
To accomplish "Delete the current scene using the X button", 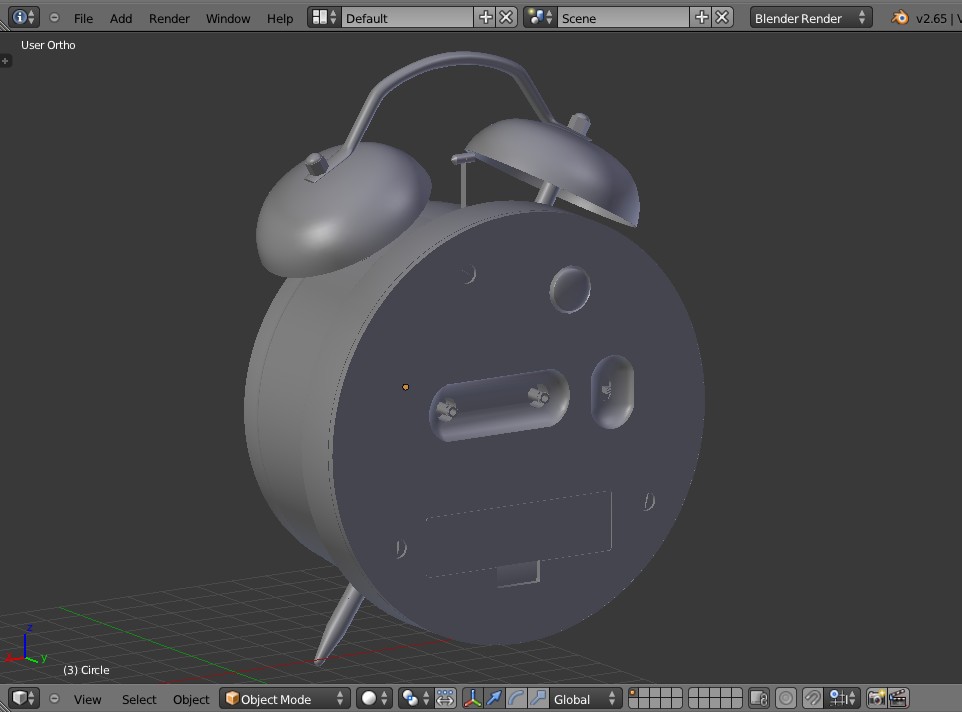I will coord(722,17).
